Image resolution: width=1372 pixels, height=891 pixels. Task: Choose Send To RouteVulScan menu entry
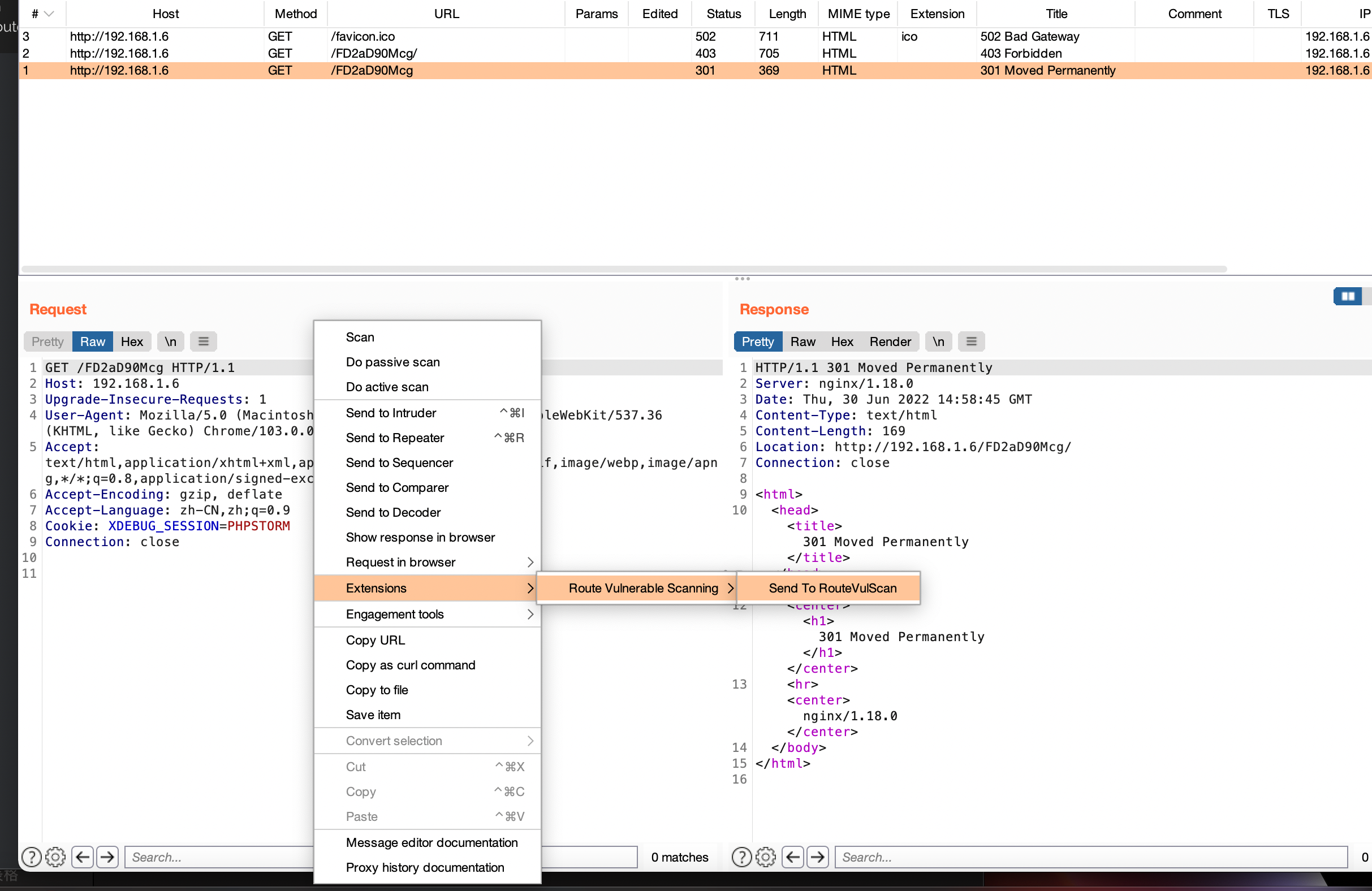[x=832, y=588]
